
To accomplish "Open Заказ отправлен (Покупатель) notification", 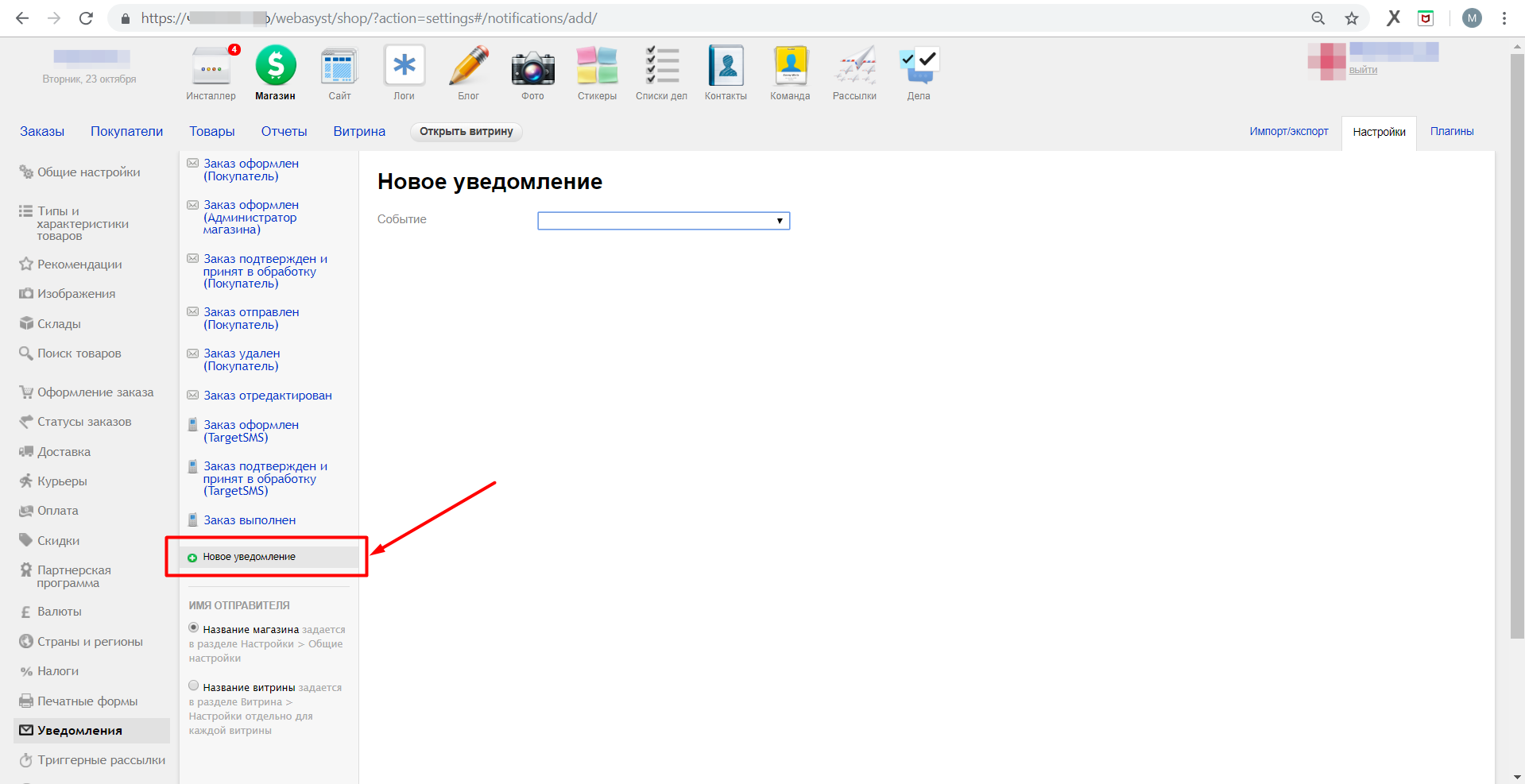I will [x=251, y=319].
